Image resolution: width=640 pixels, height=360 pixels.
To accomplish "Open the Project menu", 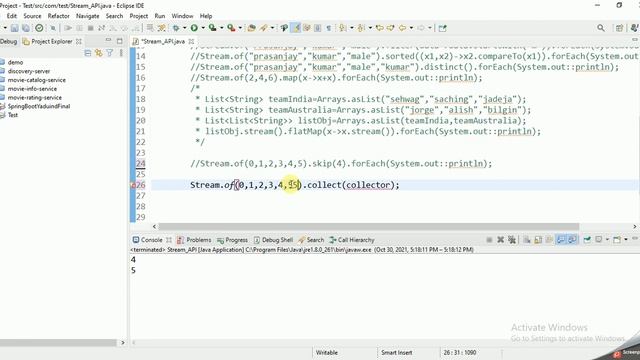I will click(x=139, y=16).
